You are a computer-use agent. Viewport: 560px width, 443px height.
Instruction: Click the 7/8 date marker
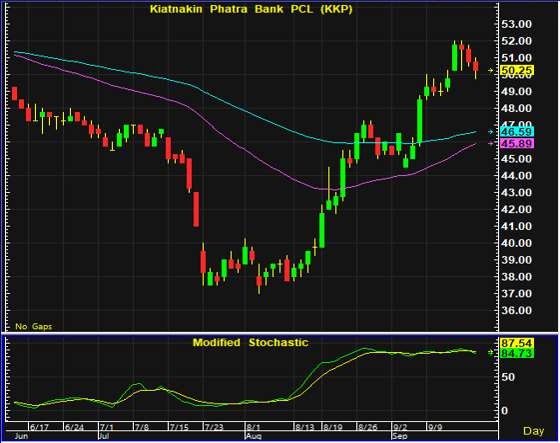[x=141, y=427]
